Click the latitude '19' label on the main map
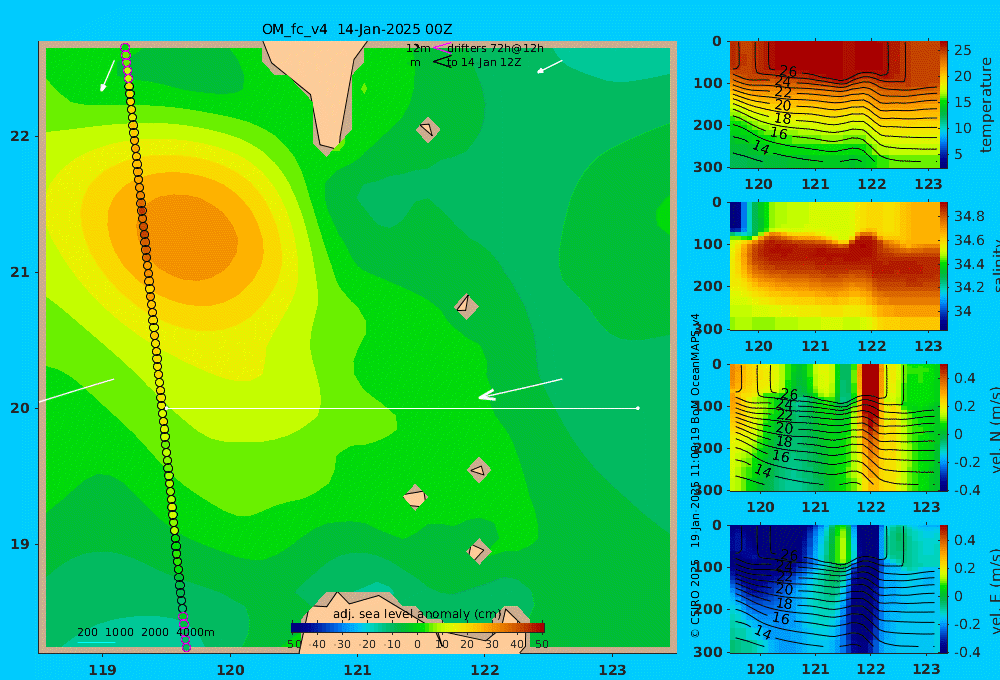The image size is (1000, 680). tap(20, 544)
